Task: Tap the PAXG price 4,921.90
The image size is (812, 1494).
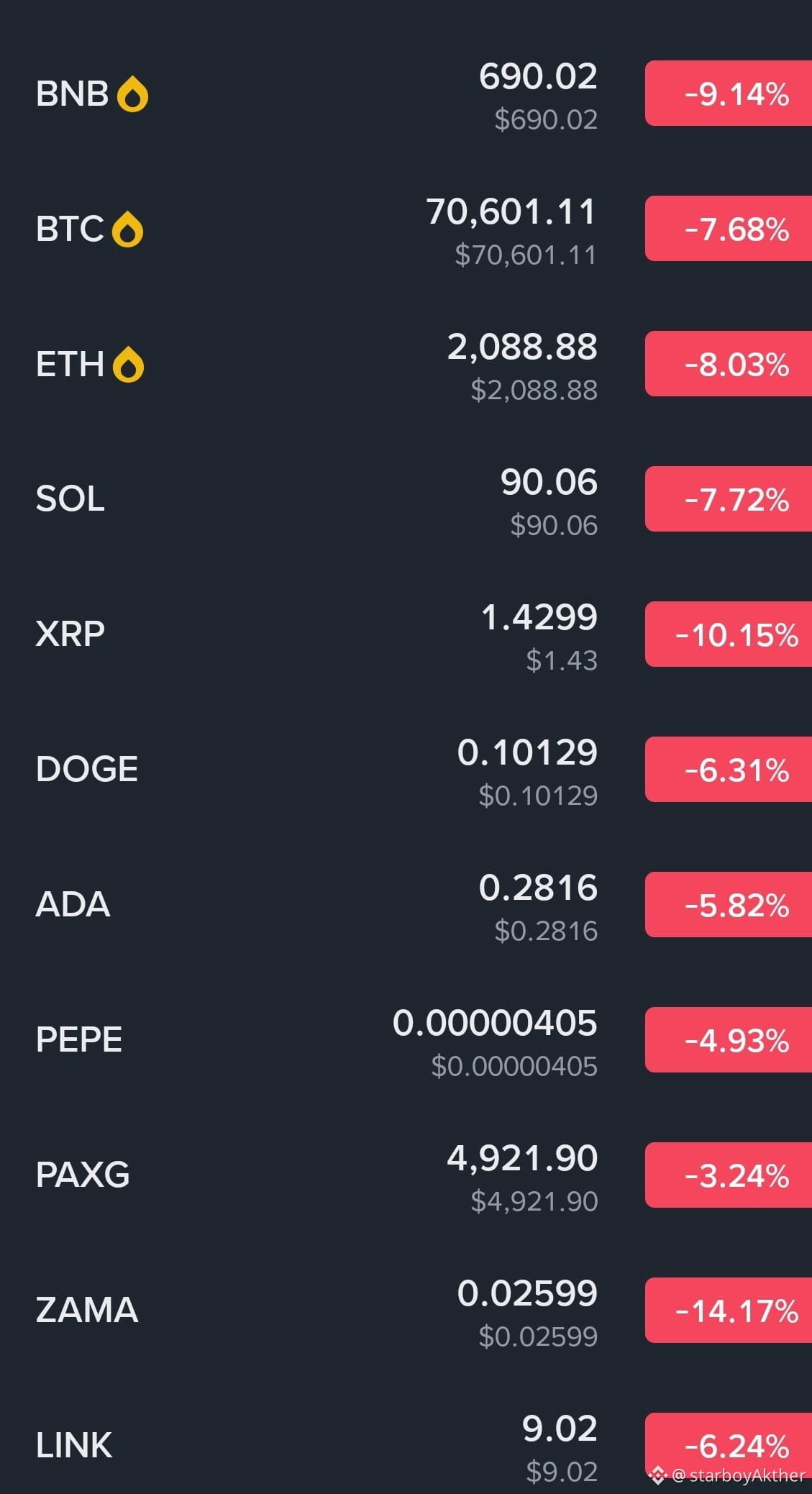Action: click(x=522, y=1159)
